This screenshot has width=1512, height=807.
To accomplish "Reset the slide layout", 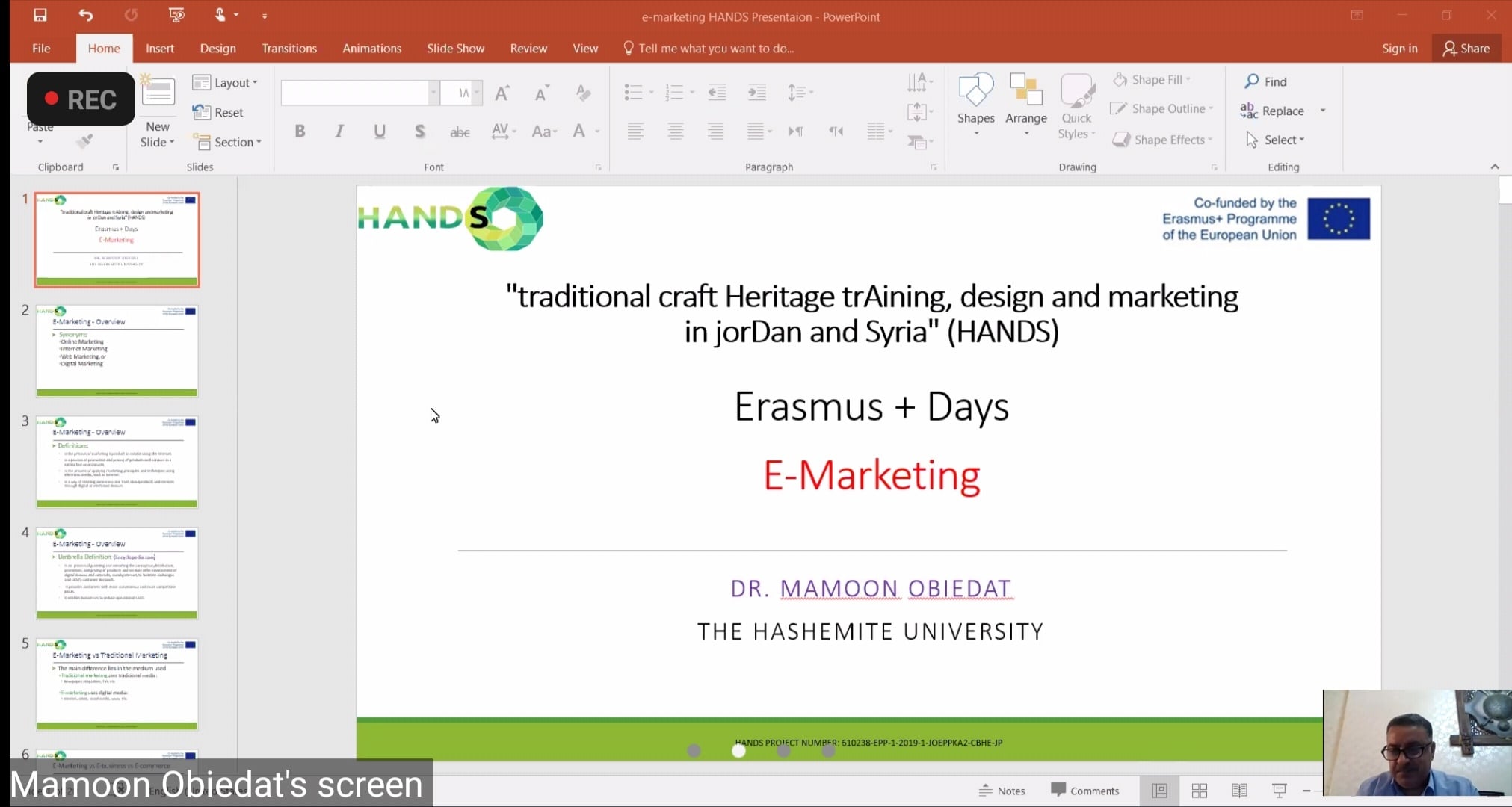I will pyautogui.click(x=218, y=112).
